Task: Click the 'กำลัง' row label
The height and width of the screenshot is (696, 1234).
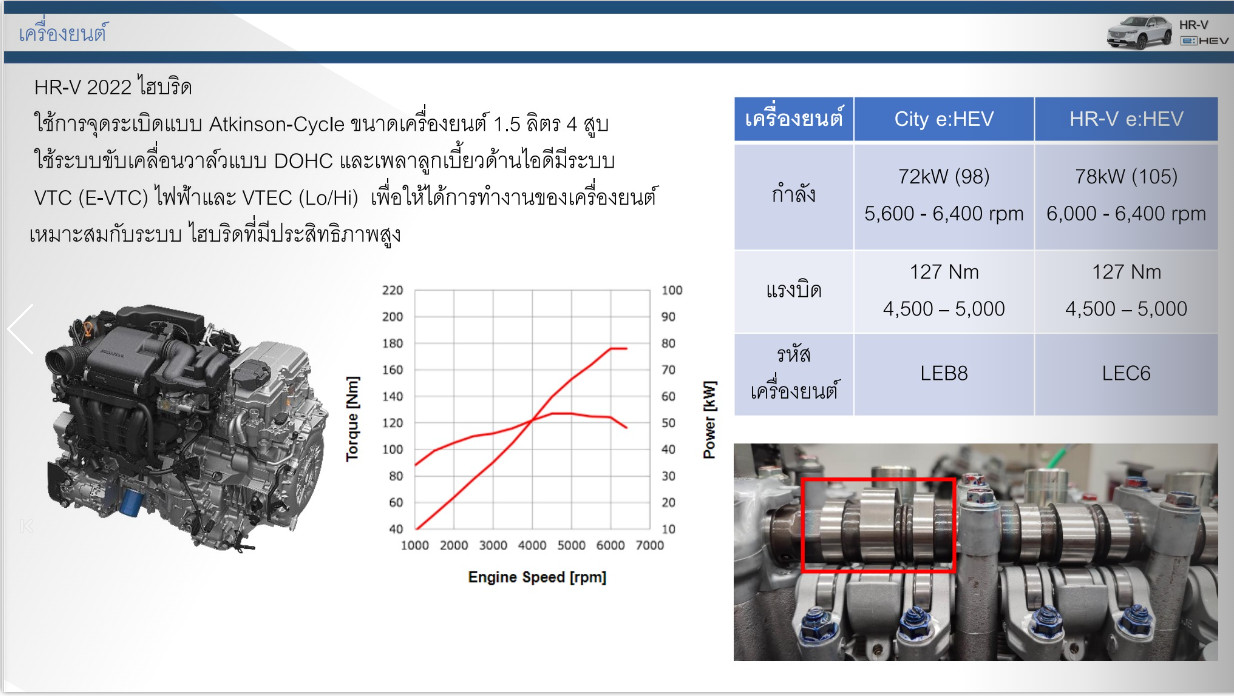Action: (794, 194)
